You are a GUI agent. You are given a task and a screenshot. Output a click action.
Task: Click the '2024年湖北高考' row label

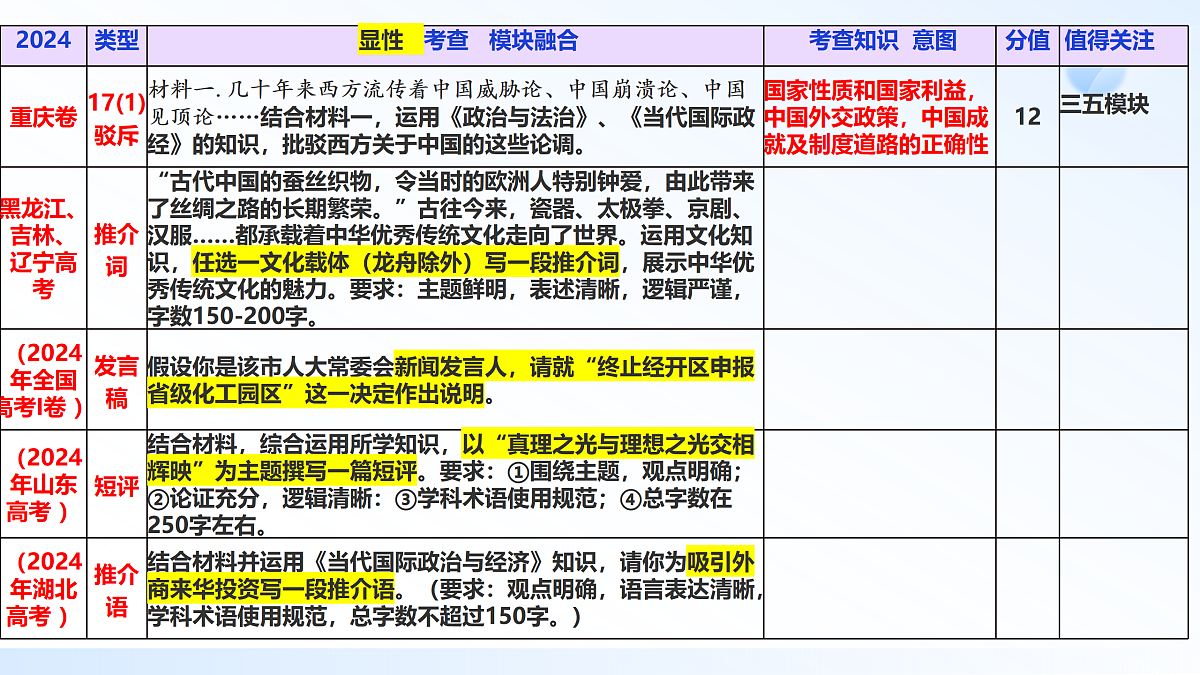coord(42,589)
